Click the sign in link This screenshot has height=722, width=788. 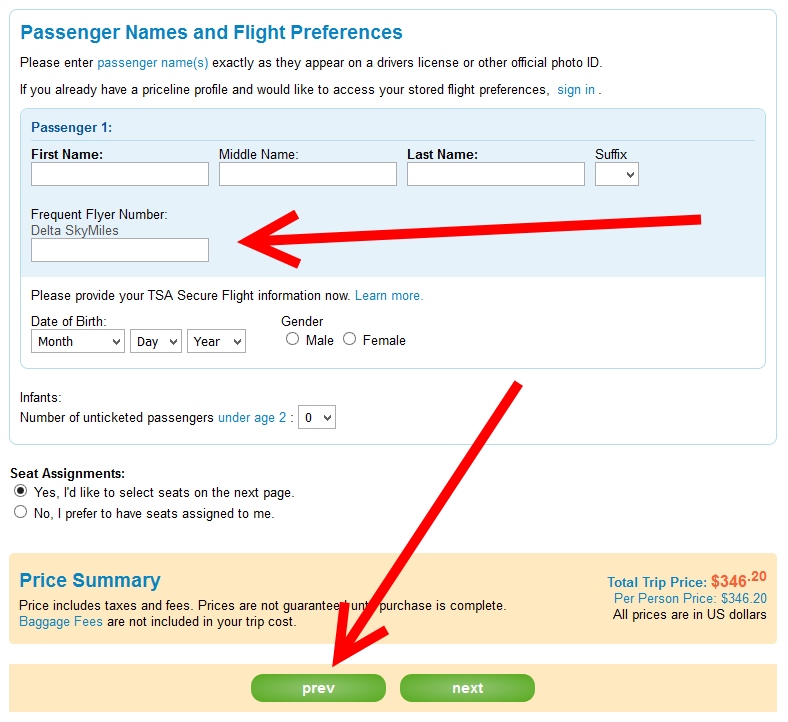(x=576, y=90)
